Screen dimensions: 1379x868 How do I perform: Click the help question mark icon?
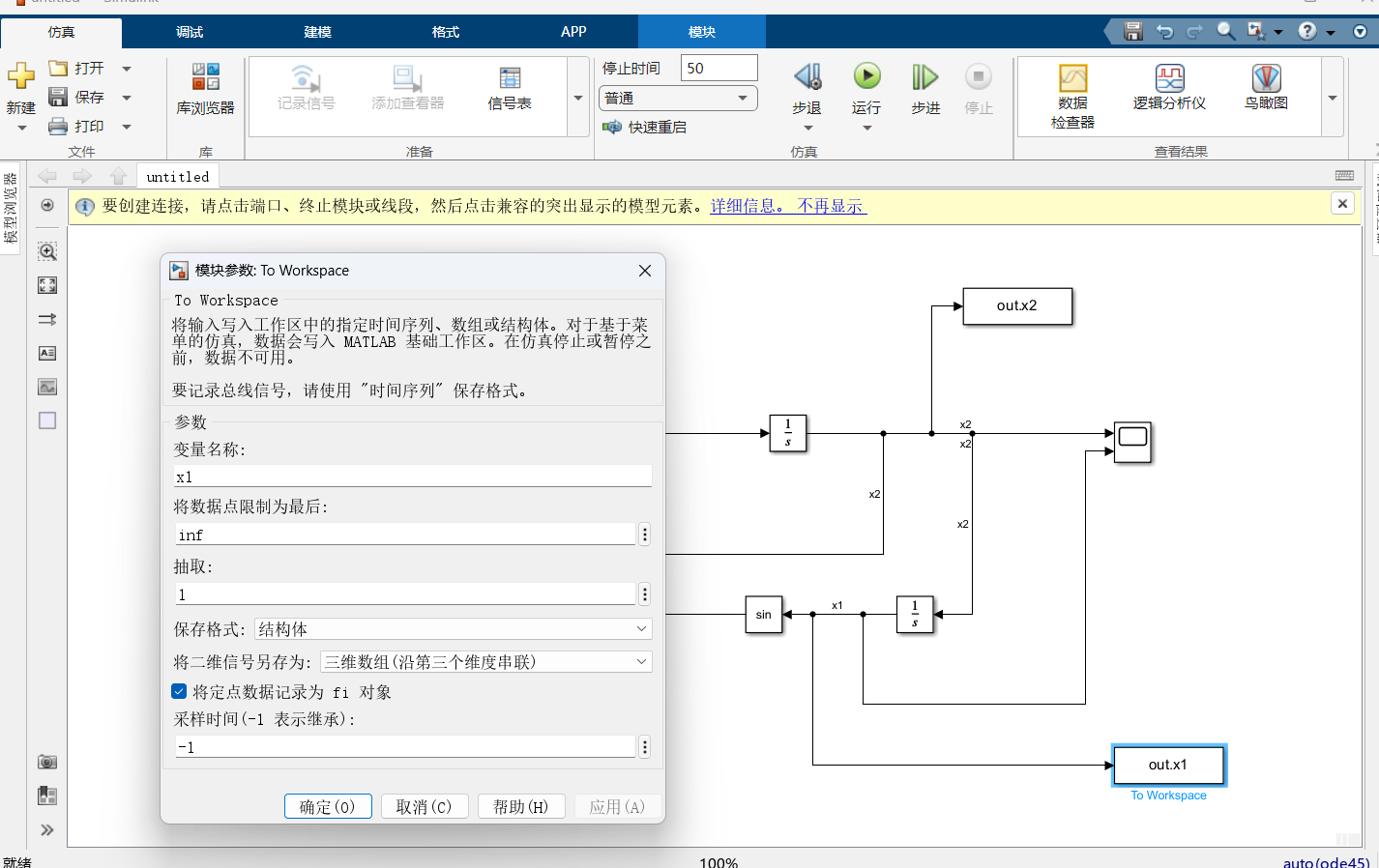pos(1307,31)
